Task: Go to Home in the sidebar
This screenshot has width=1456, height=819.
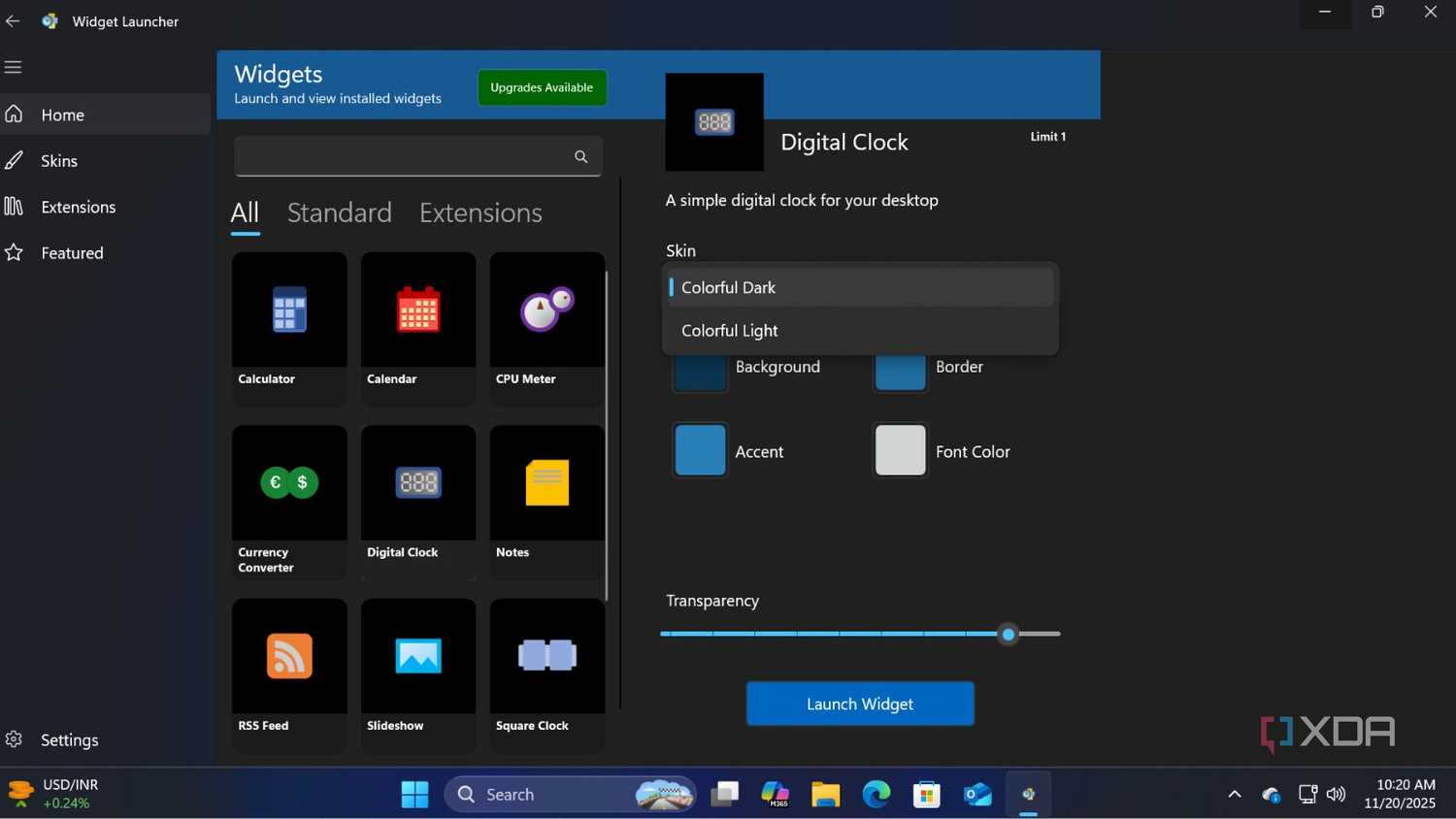Action: pos(105,115)
